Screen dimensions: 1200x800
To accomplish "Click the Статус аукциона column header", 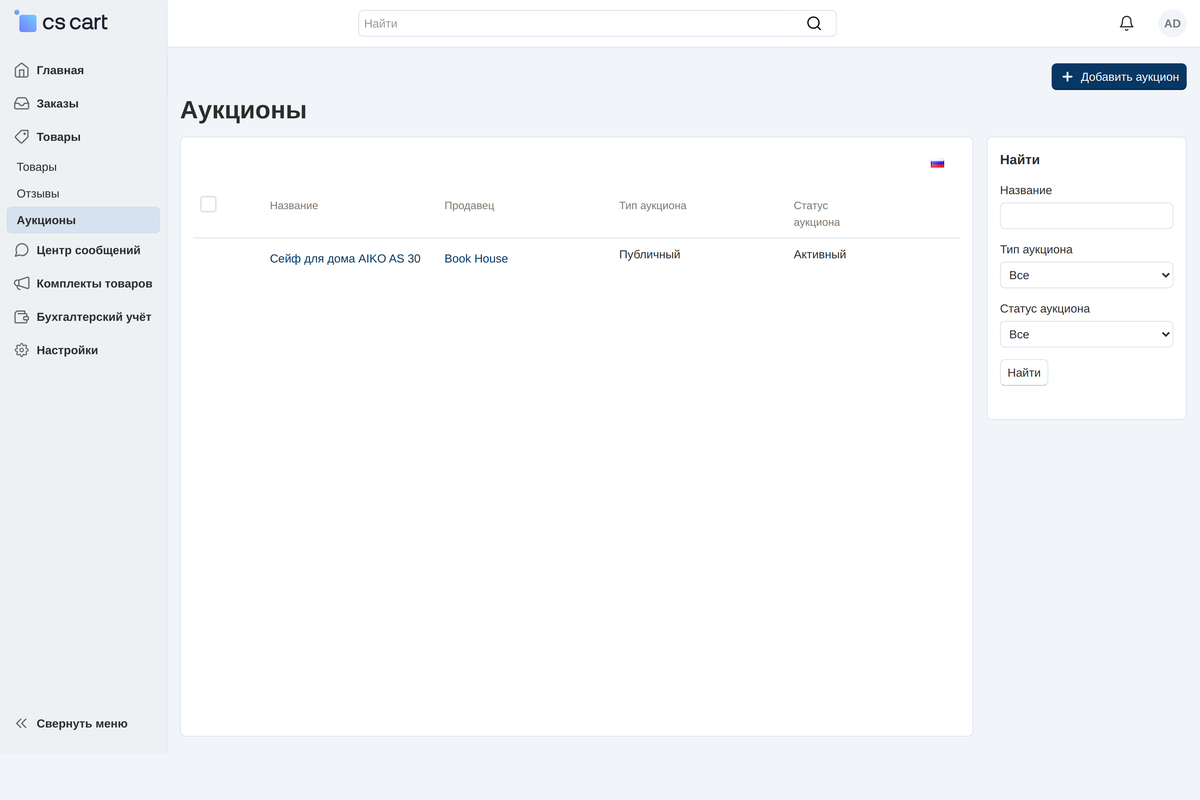I will coord(817,213).
